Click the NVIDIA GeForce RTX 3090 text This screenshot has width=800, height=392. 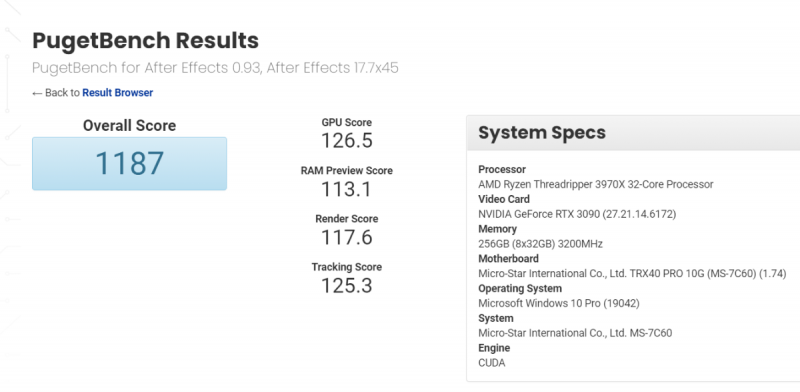(x=577, y=214)
